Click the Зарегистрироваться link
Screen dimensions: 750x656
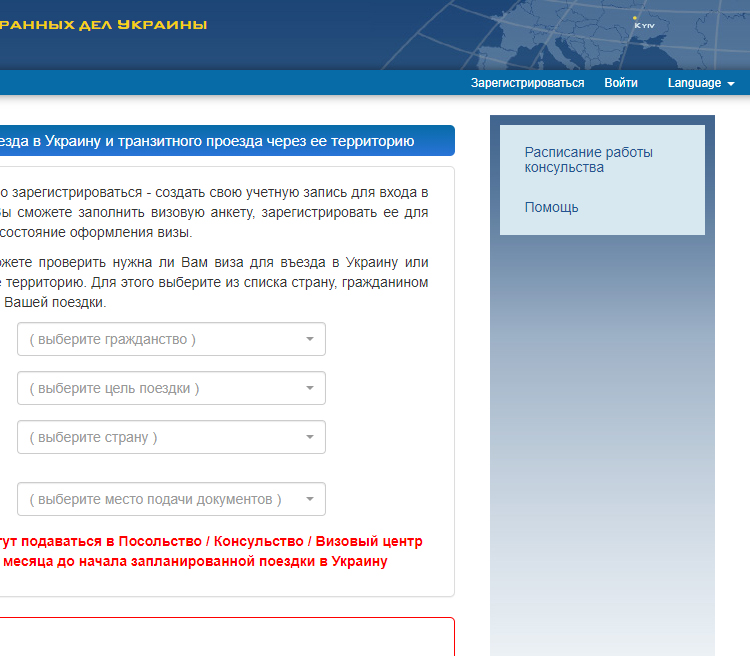click(x=527, y=83)
